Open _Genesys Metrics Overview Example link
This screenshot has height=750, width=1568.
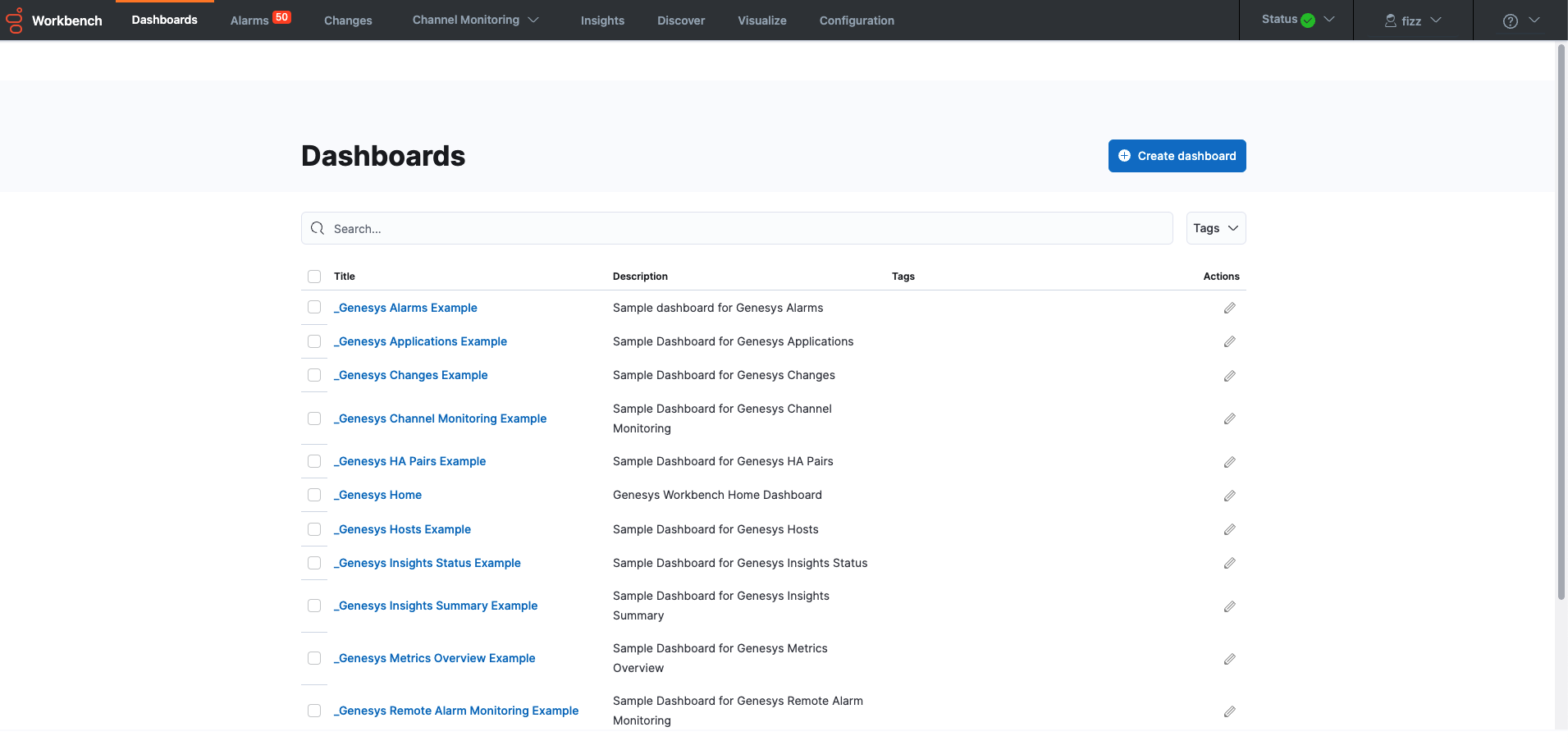click(434, 658)
